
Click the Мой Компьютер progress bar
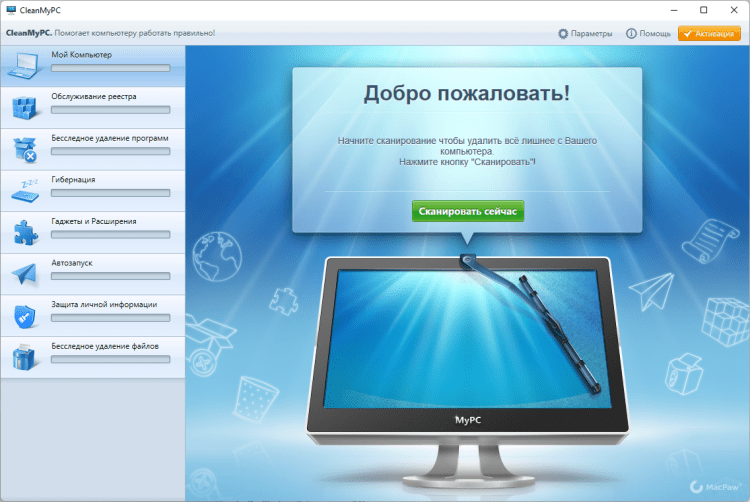point(110,68)
